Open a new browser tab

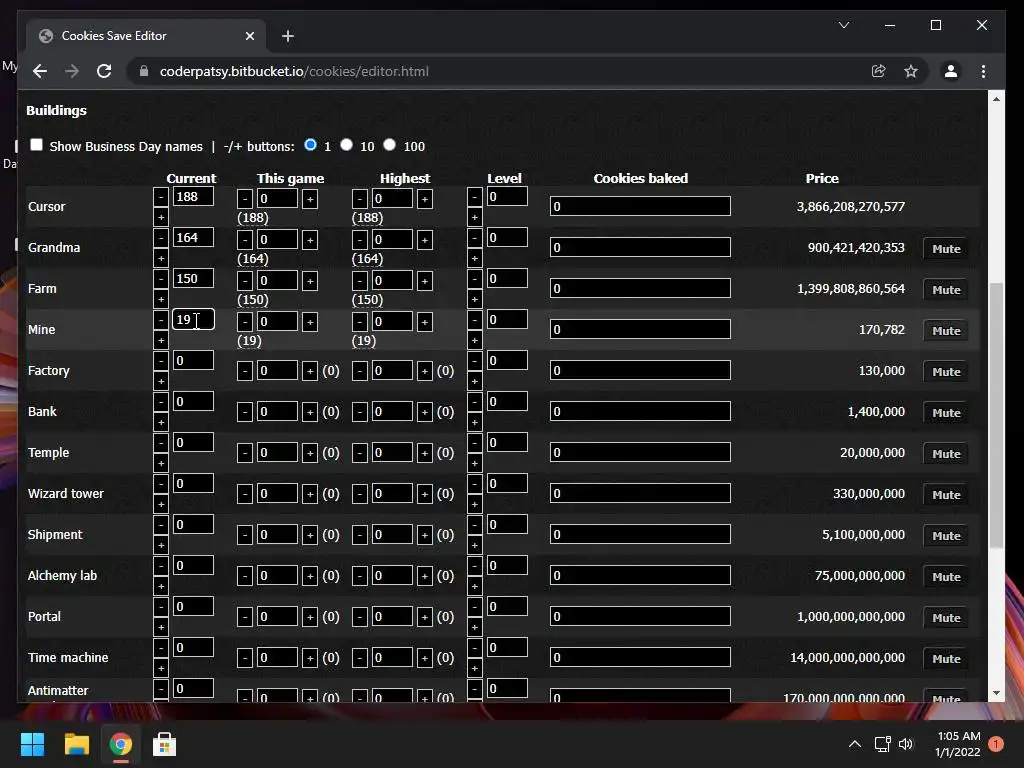tap(288, 36)
